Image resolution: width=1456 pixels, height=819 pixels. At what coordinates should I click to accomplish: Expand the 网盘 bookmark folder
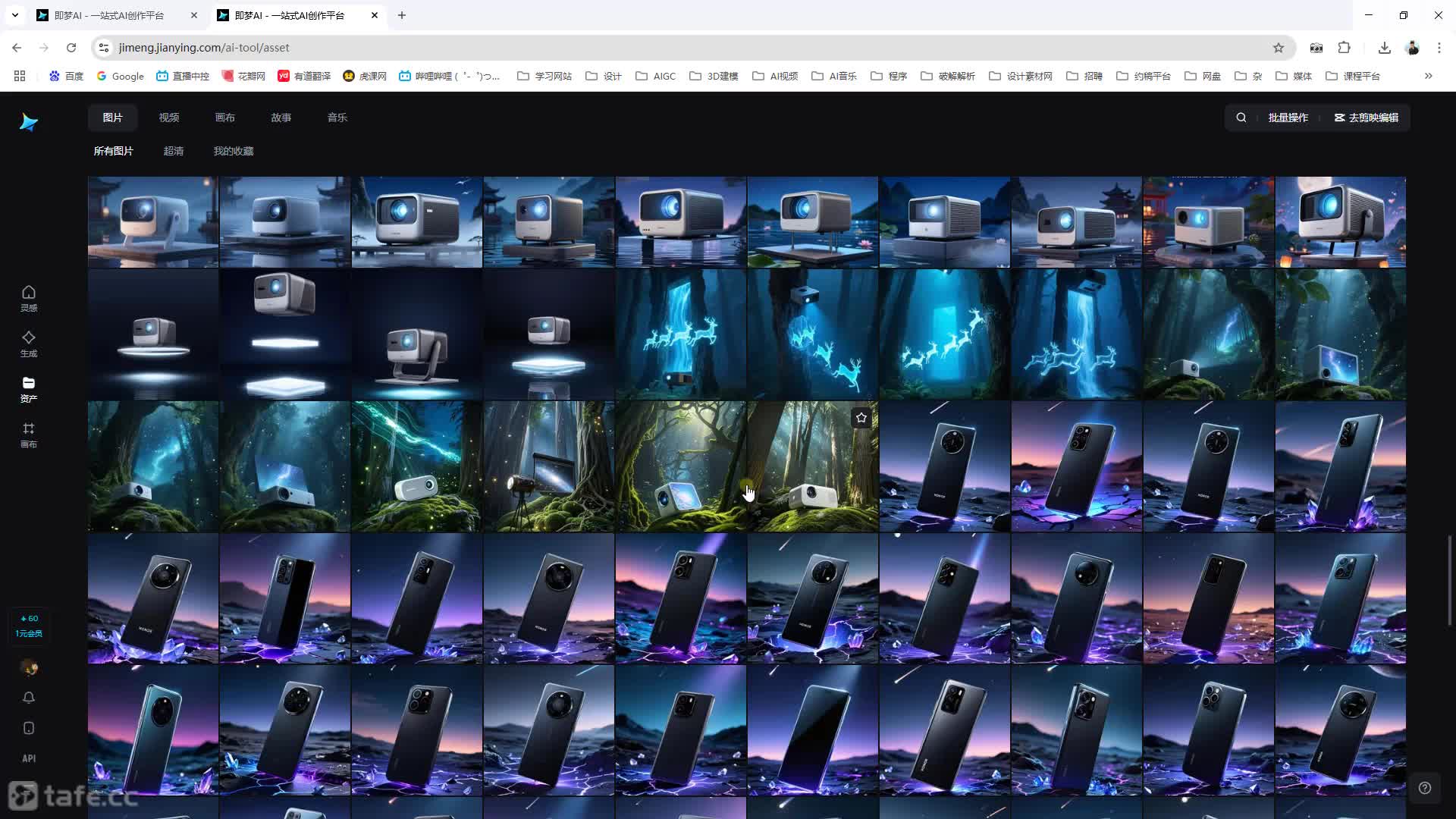pos(1203,76)
